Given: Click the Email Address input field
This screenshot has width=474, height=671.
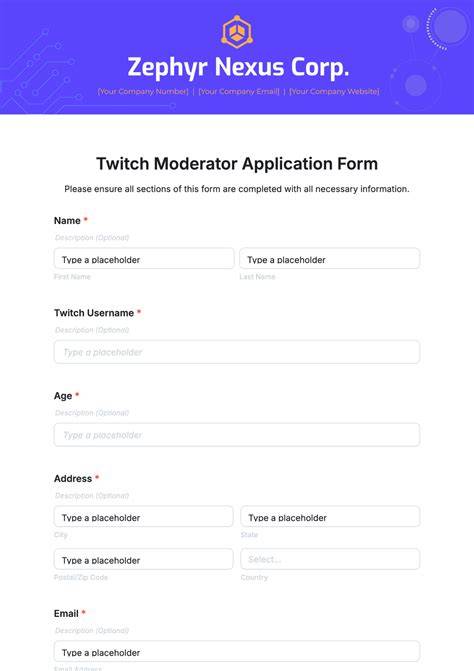Looking at the screenshot, I should (237, 651).
